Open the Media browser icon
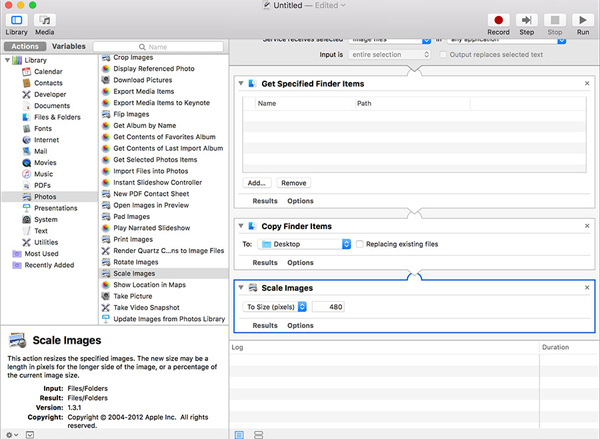Image resolution: width=600 pixels, height=439 pixels. click(45, 20)
